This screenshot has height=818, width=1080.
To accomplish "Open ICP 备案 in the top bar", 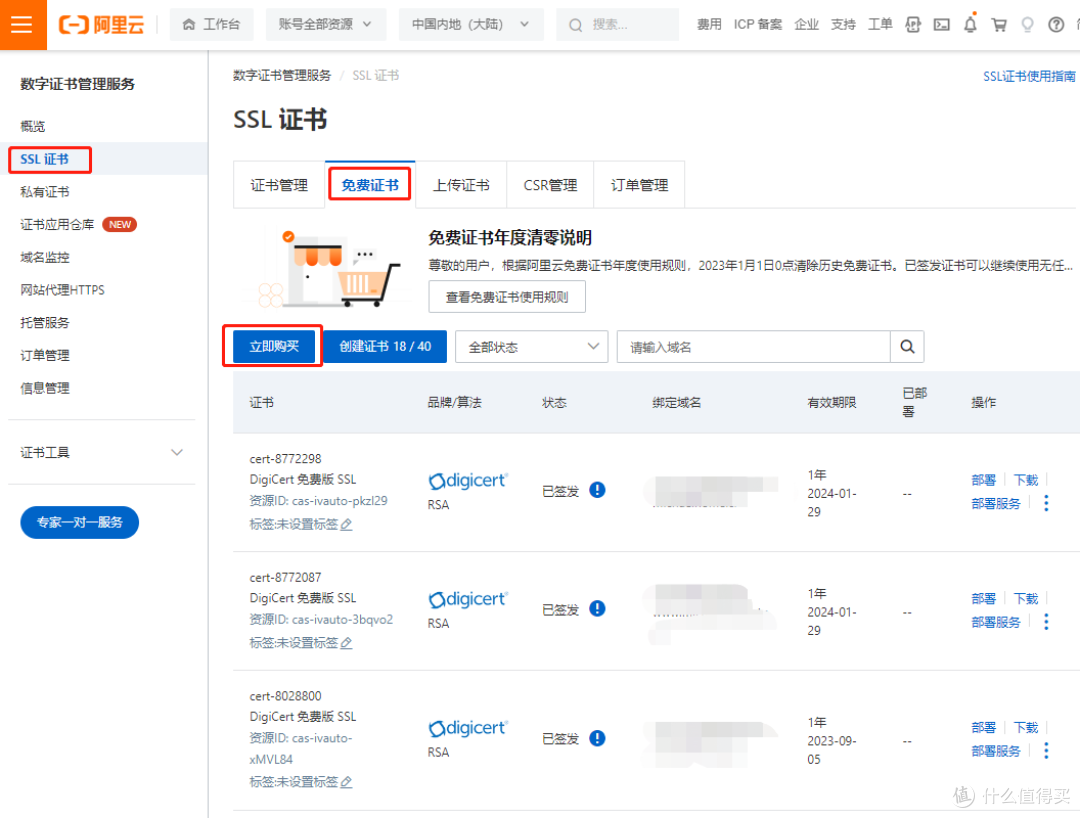I will (758, 25).
